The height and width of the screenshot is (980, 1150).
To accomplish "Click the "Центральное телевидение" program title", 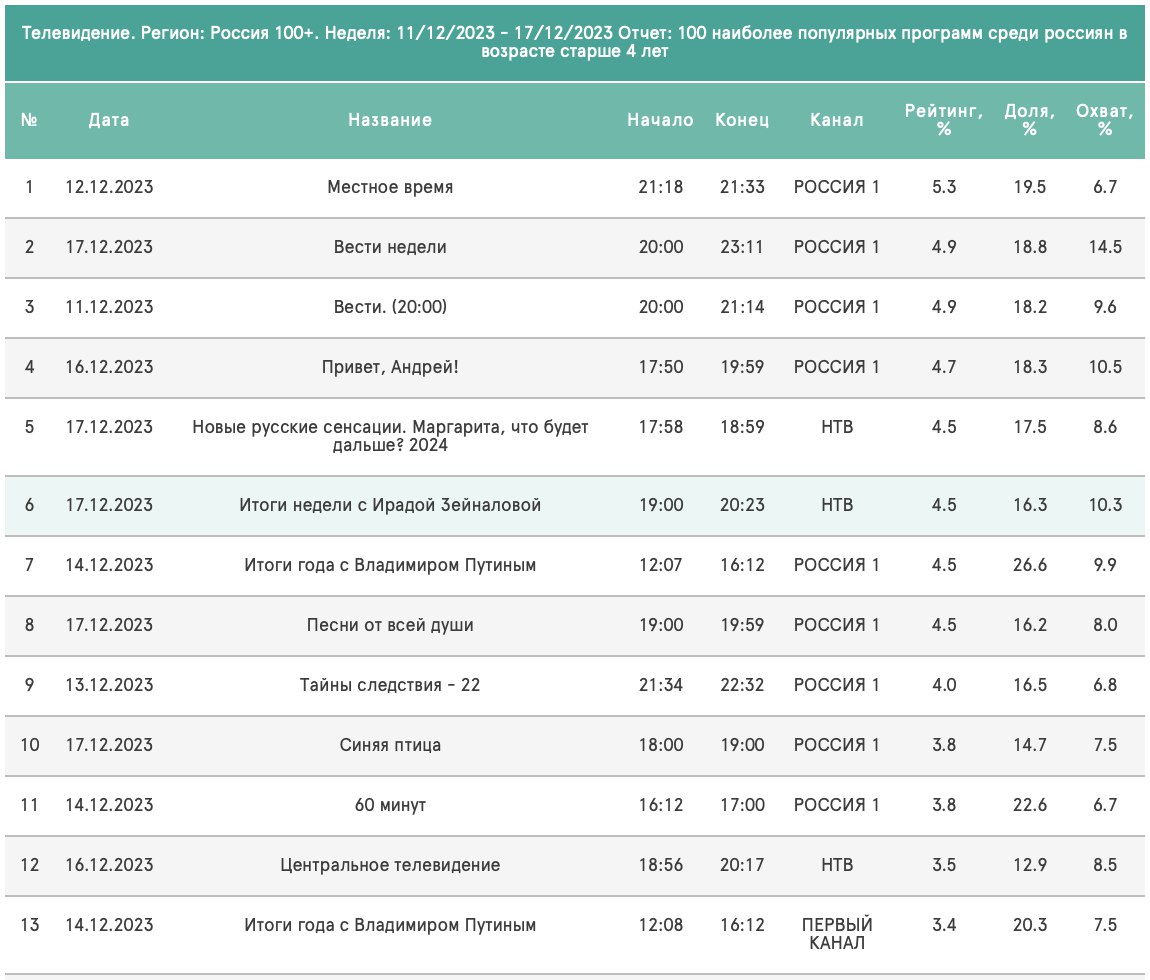I will click(390, 865).
